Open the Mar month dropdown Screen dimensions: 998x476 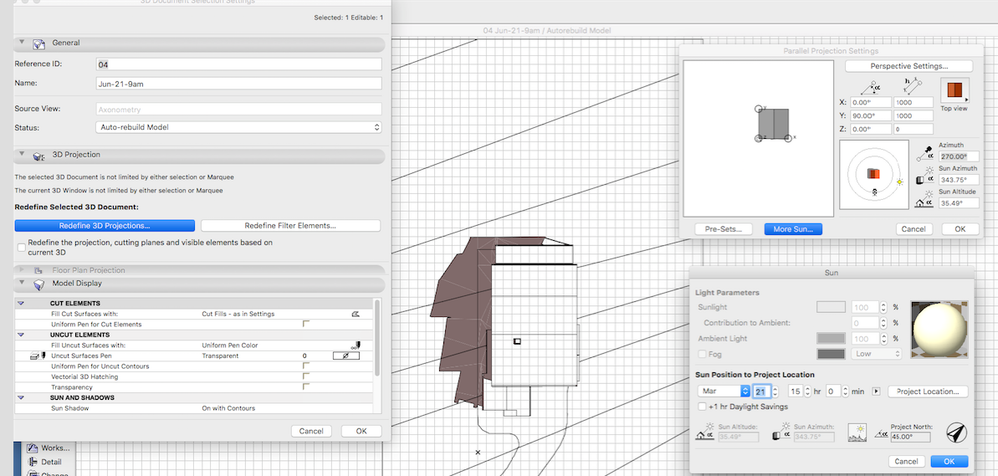720,391
